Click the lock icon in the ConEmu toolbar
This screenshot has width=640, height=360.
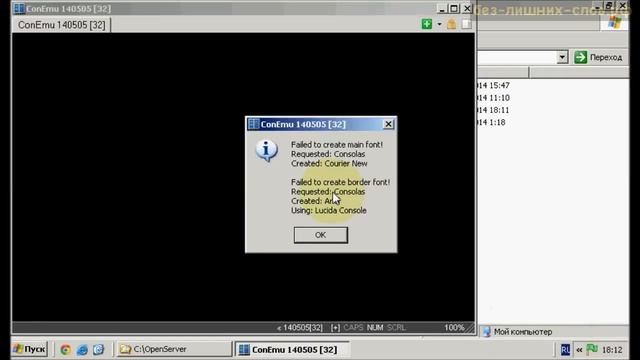451,24
